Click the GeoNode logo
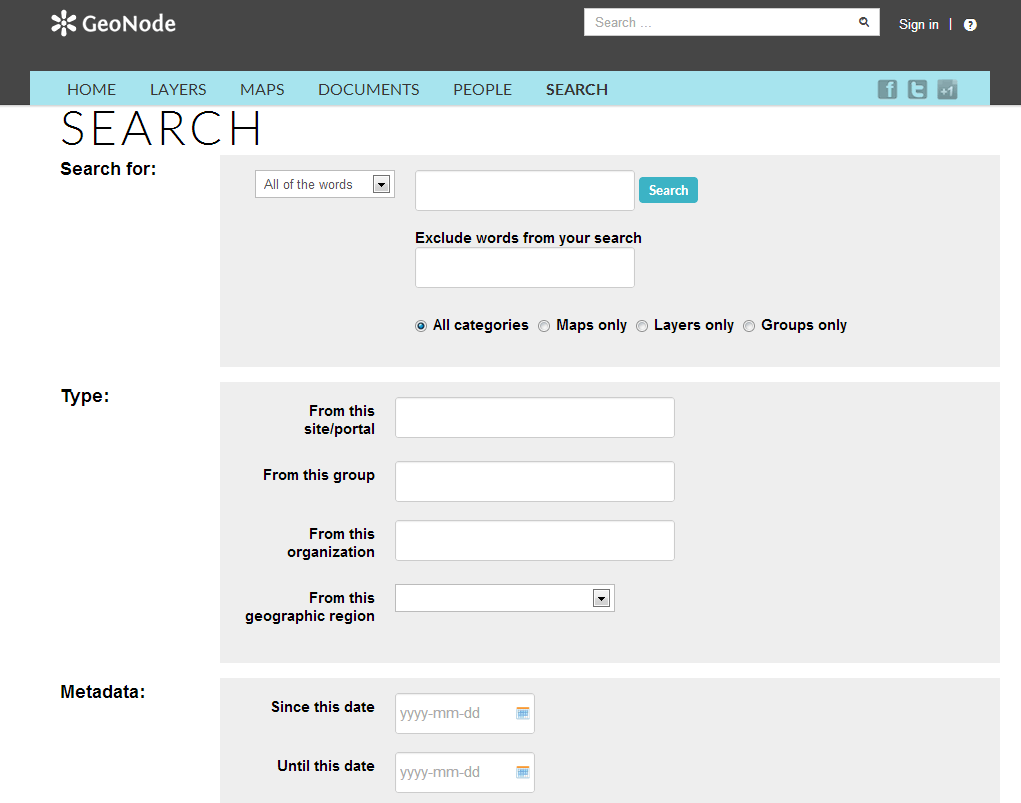 coord(113,23)
